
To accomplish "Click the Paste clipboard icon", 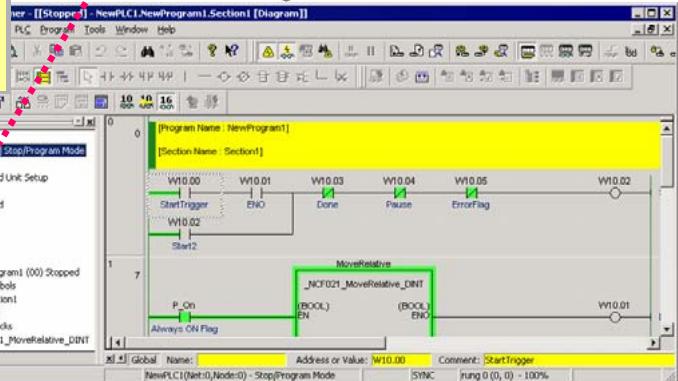I will 76,51.
